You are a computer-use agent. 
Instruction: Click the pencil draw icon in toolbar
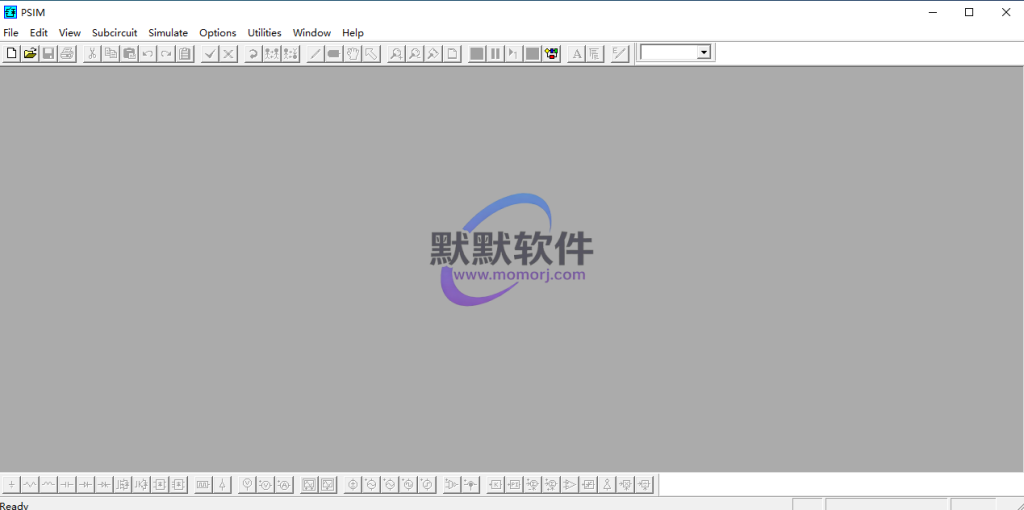point(620,54)
